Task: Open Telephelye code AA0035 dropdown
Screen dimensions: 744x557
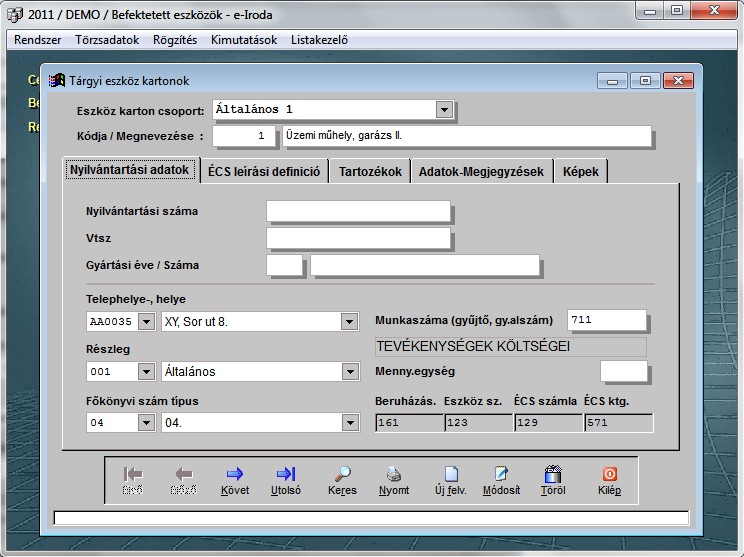Action: coord(145,322)
